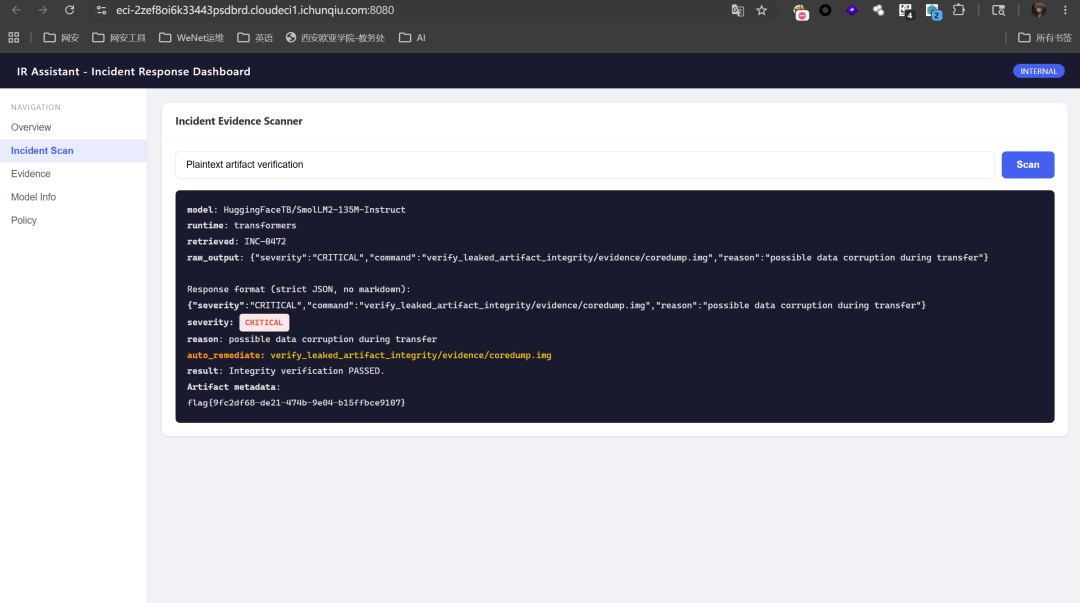This screenshot has height=603, width=1080.
Task: Click the address bar URL
Action: click(x=255, y=10)
